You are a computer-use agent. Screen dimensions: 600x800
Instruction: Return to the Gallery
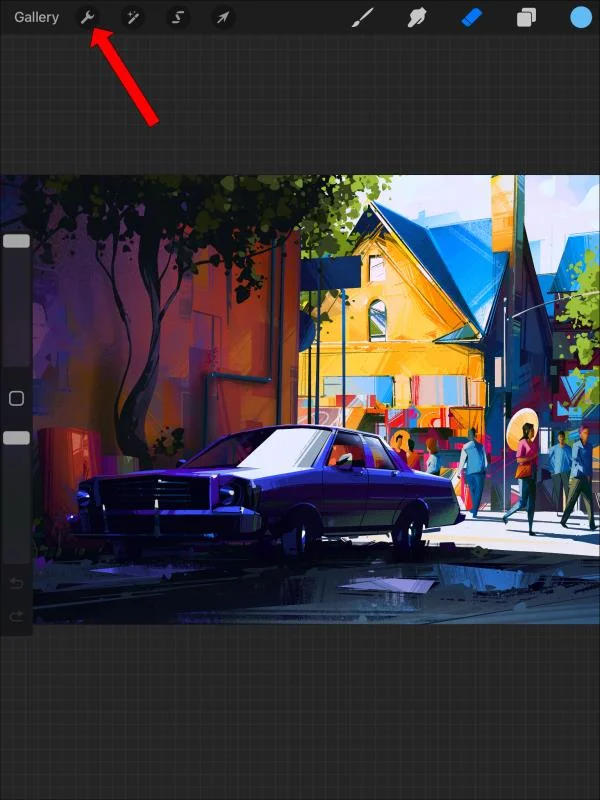[36, 17]
